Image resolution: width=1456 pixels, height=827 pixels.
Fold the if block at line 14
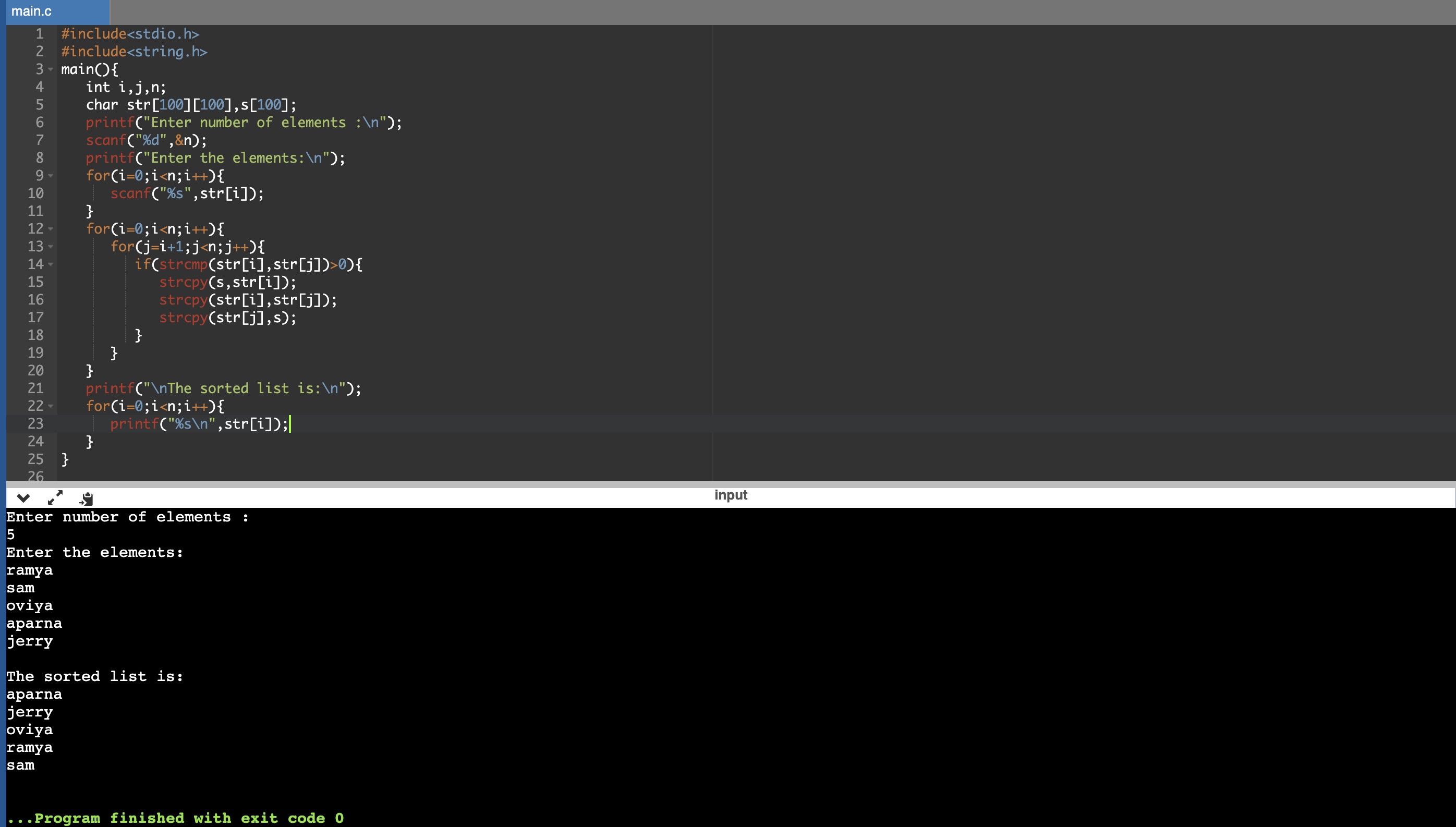(51, 264)
